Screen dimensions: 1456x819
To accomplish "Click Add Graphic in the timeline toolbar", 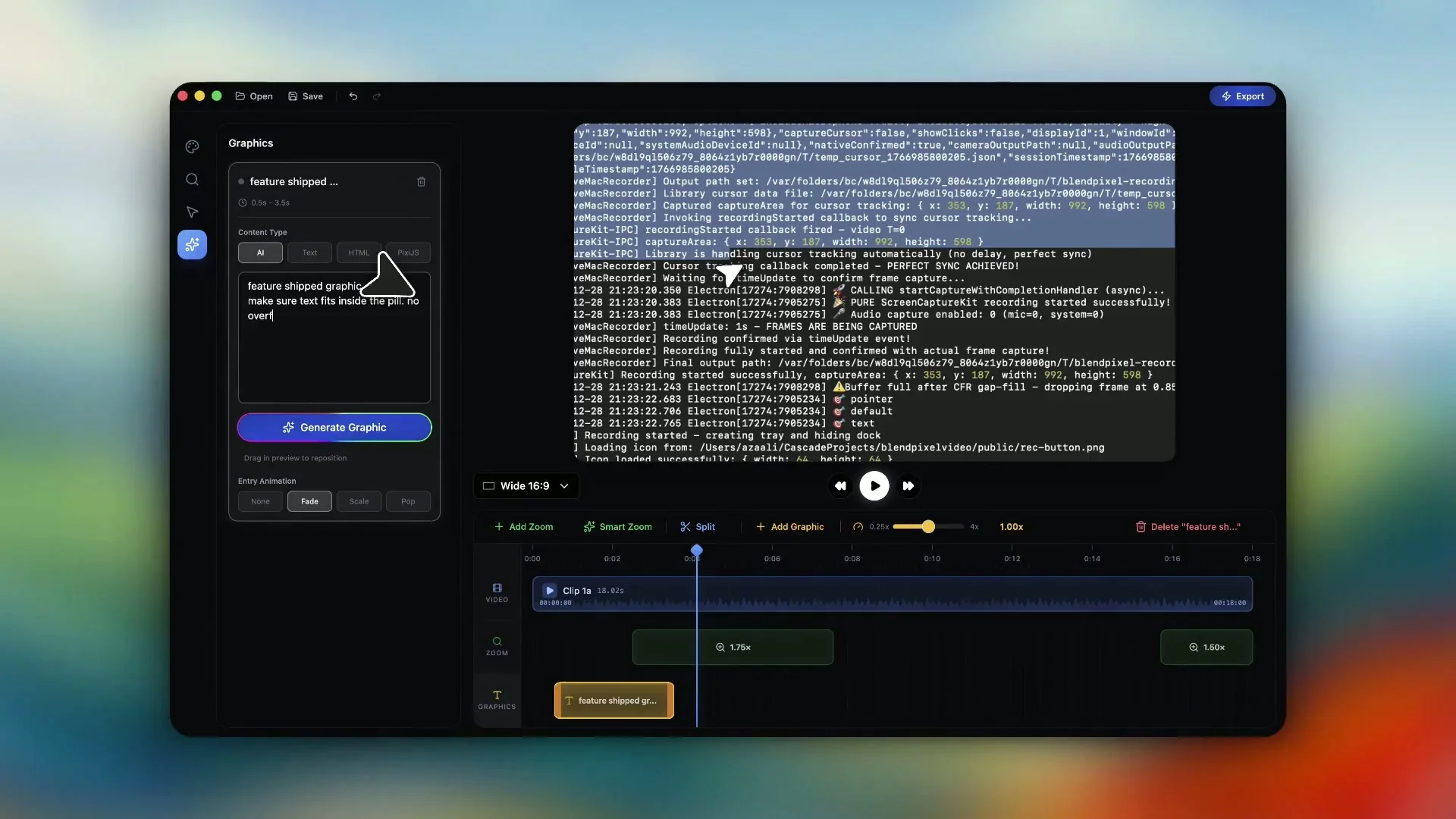I will tap(789, 527).
